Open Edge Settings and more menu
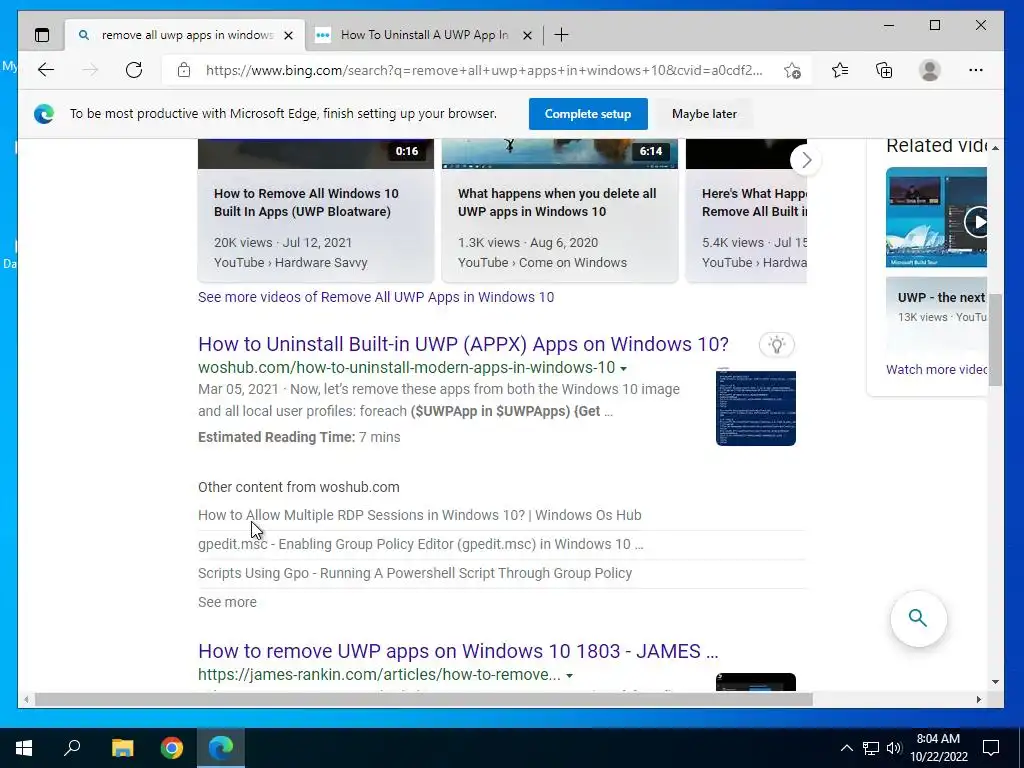 [976, 70]
